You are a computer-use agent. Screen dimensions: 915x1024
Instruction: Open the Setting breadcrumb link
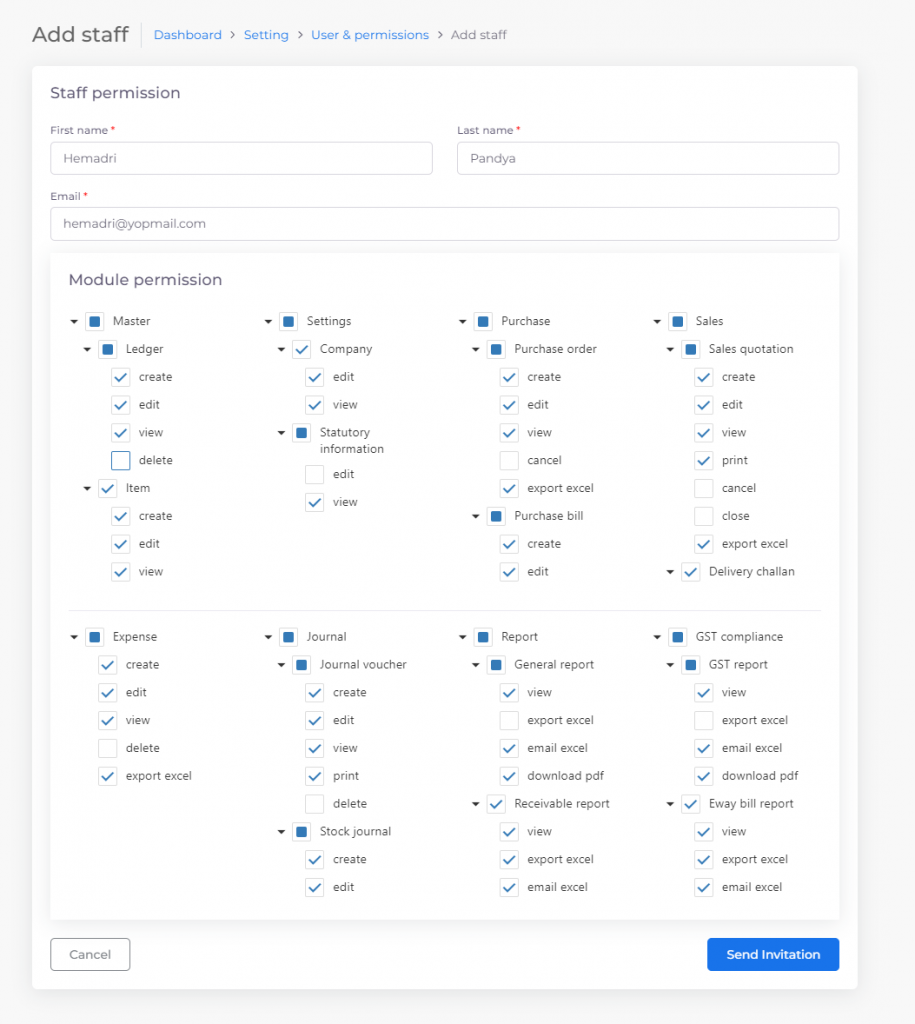pyautogui.click(x=266, y=35)
